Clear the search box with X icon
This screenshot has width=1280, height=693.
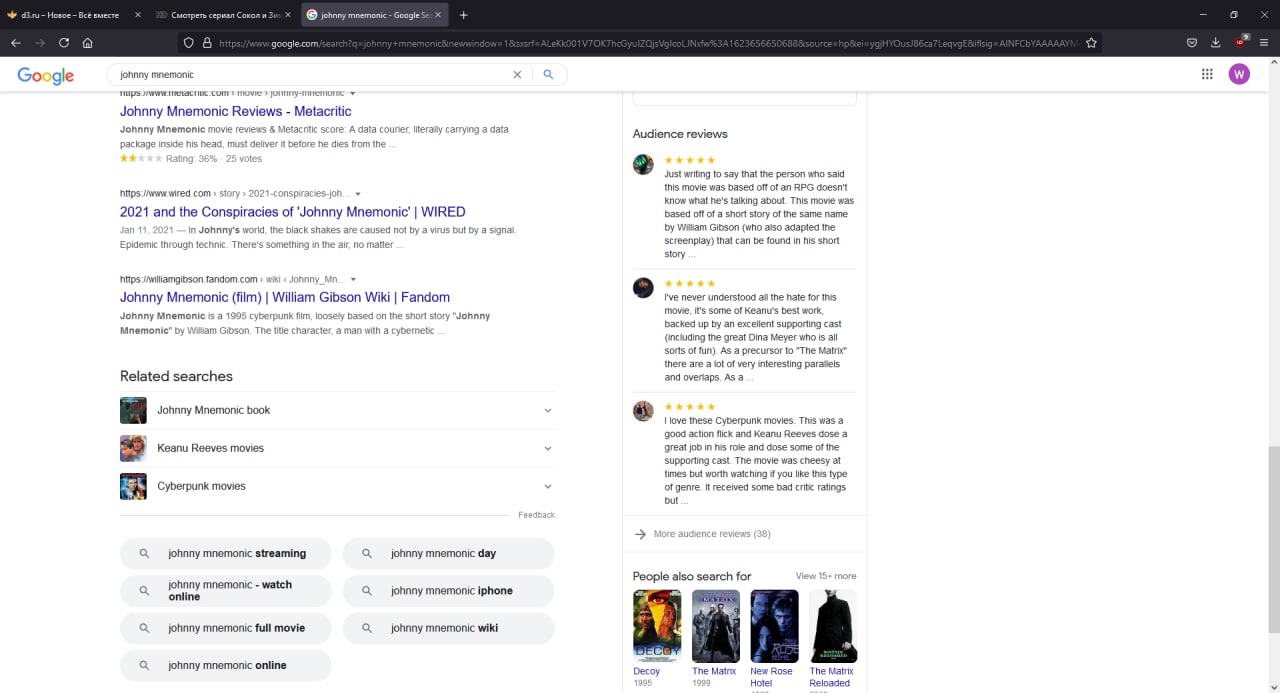coord(517,74)
